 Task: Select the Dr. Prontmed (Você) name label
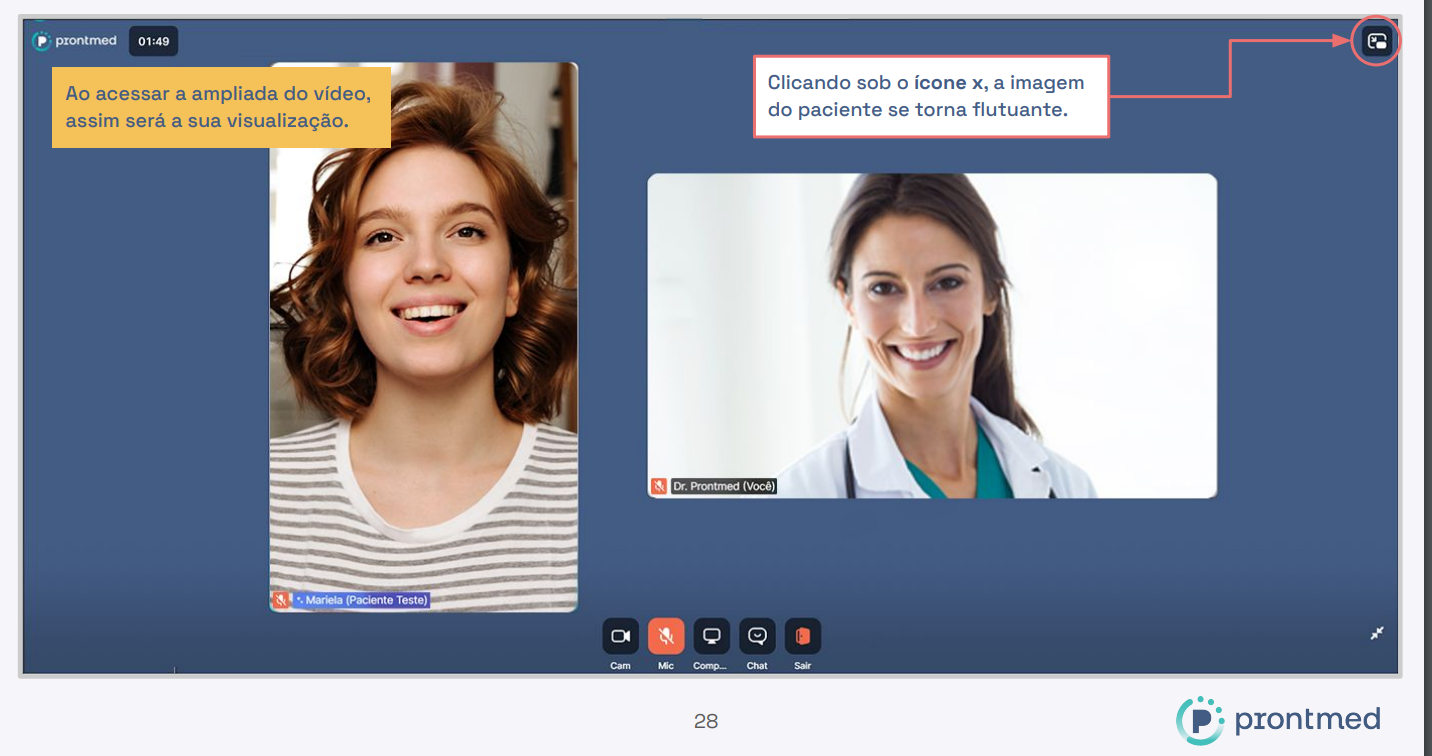pyautogui.click(x=723, y=486)
